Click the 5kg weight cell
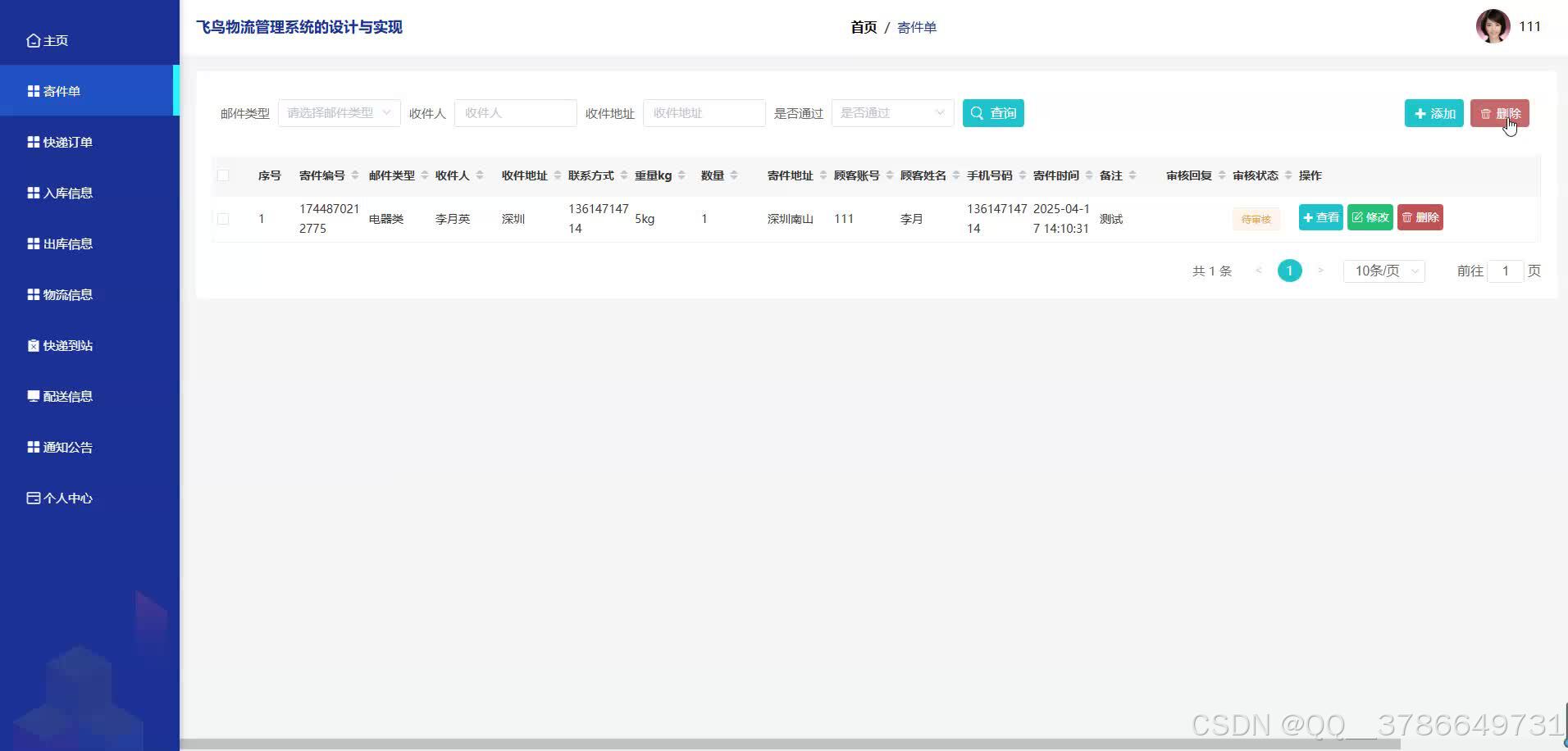 (645, 219)
